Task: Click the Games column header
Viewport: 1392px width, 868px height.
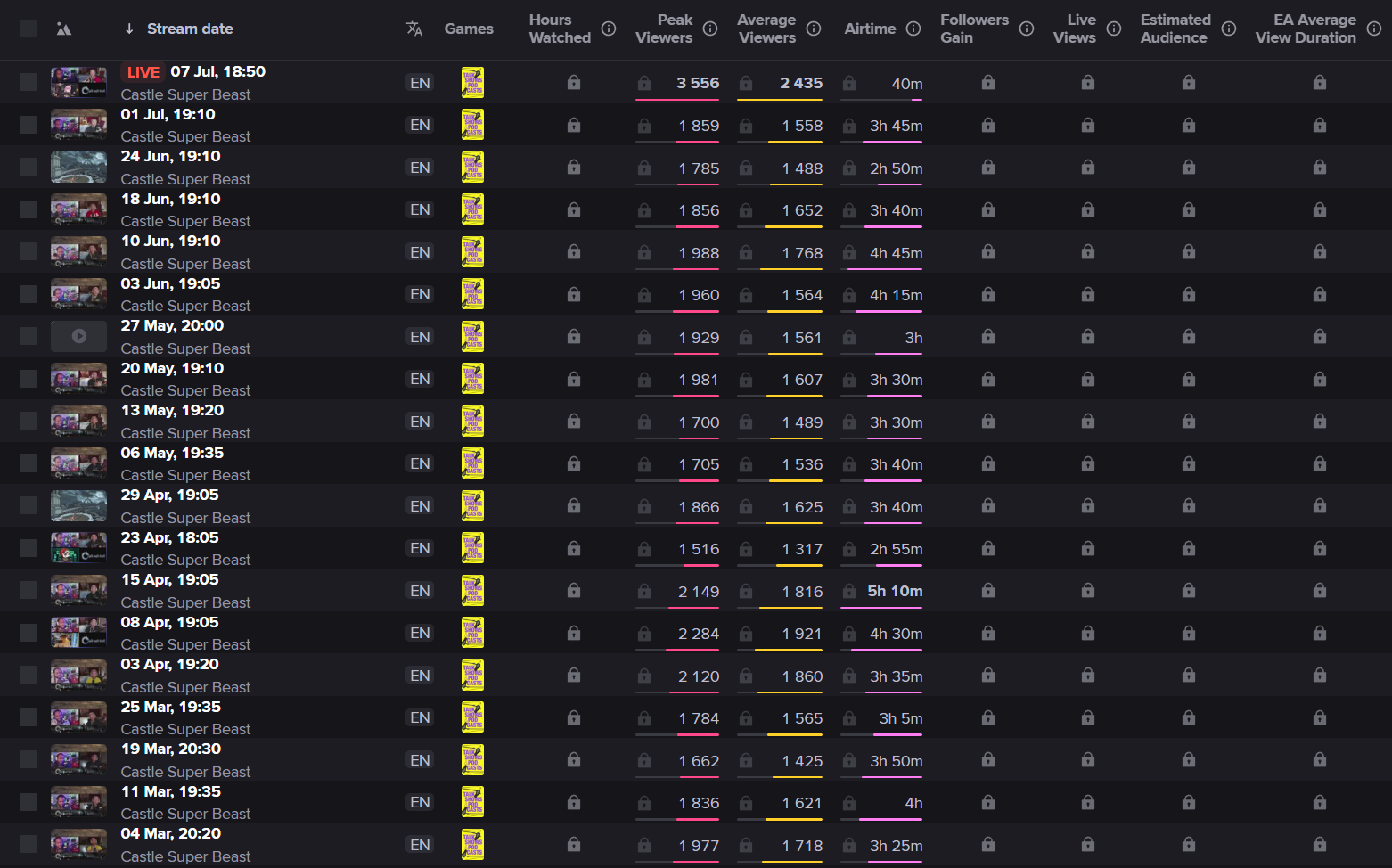Action: pyautogui.click(x=469, y=29)
